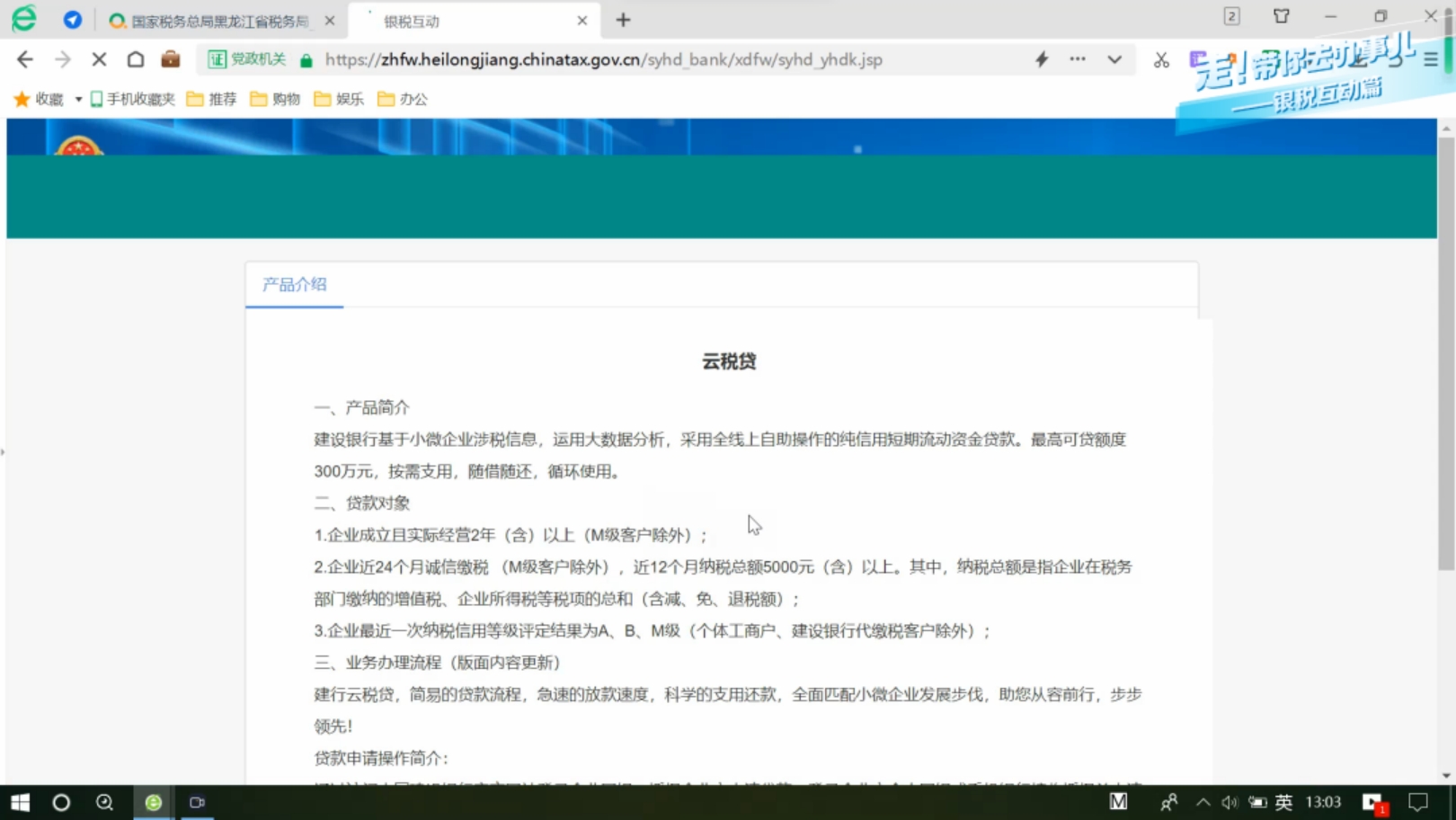
Task: Expand the address bar dropdown chevron
Action: tap(1114, 59)
